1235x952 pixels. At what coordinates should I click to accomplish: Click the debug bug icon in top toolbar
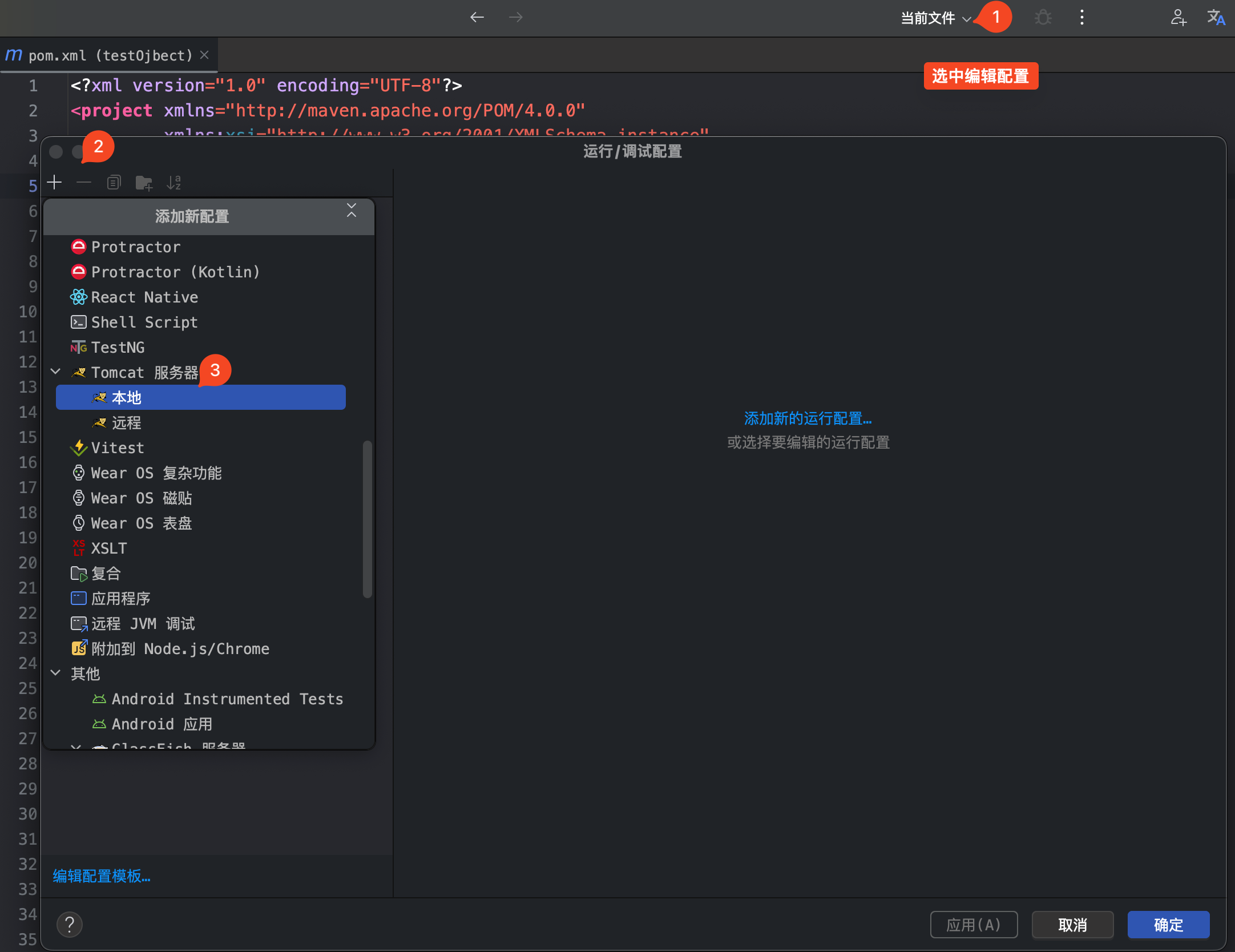click(x=1043, y=18)
